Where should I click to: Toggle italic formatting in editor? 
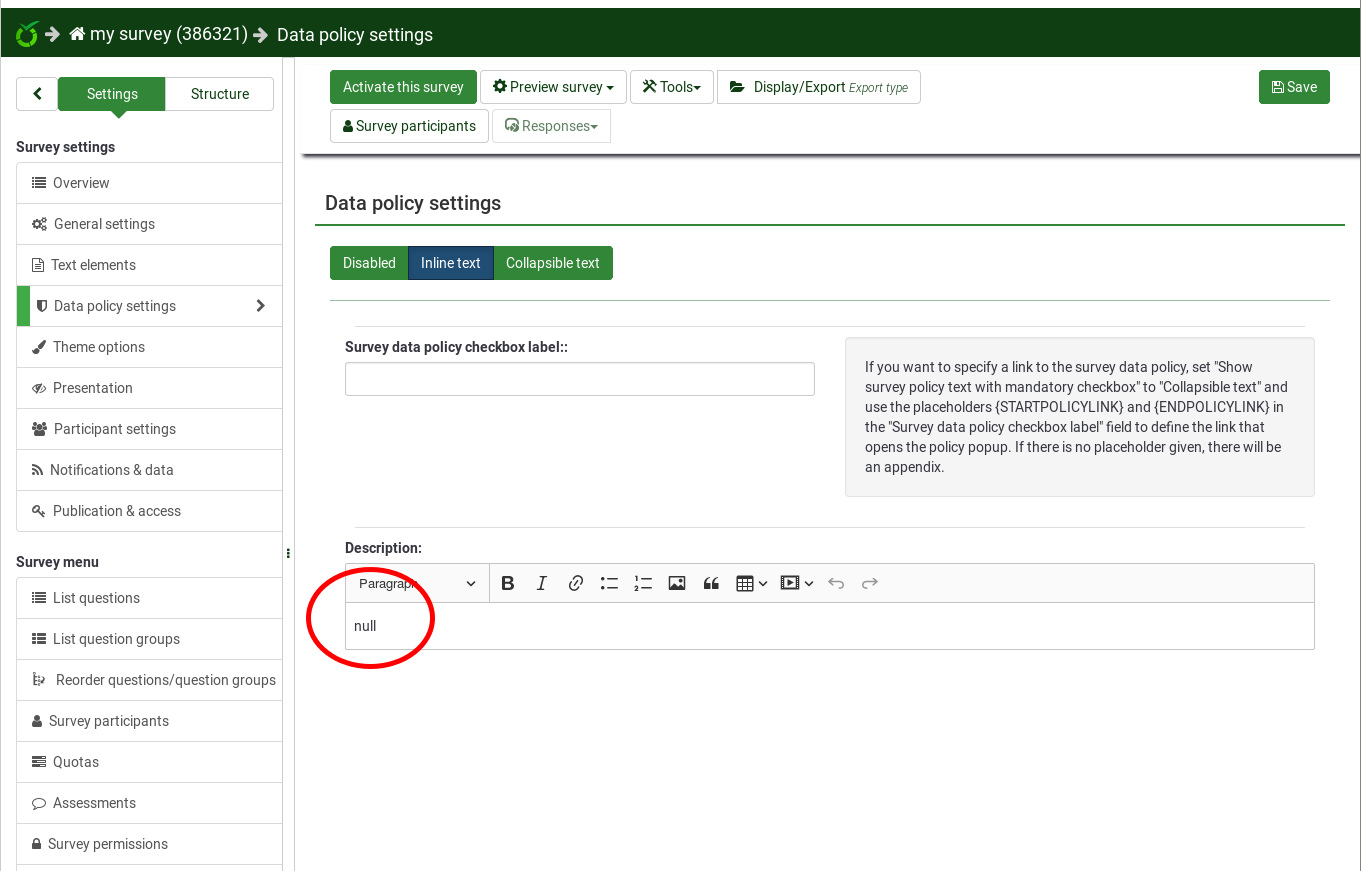(541, 583)
